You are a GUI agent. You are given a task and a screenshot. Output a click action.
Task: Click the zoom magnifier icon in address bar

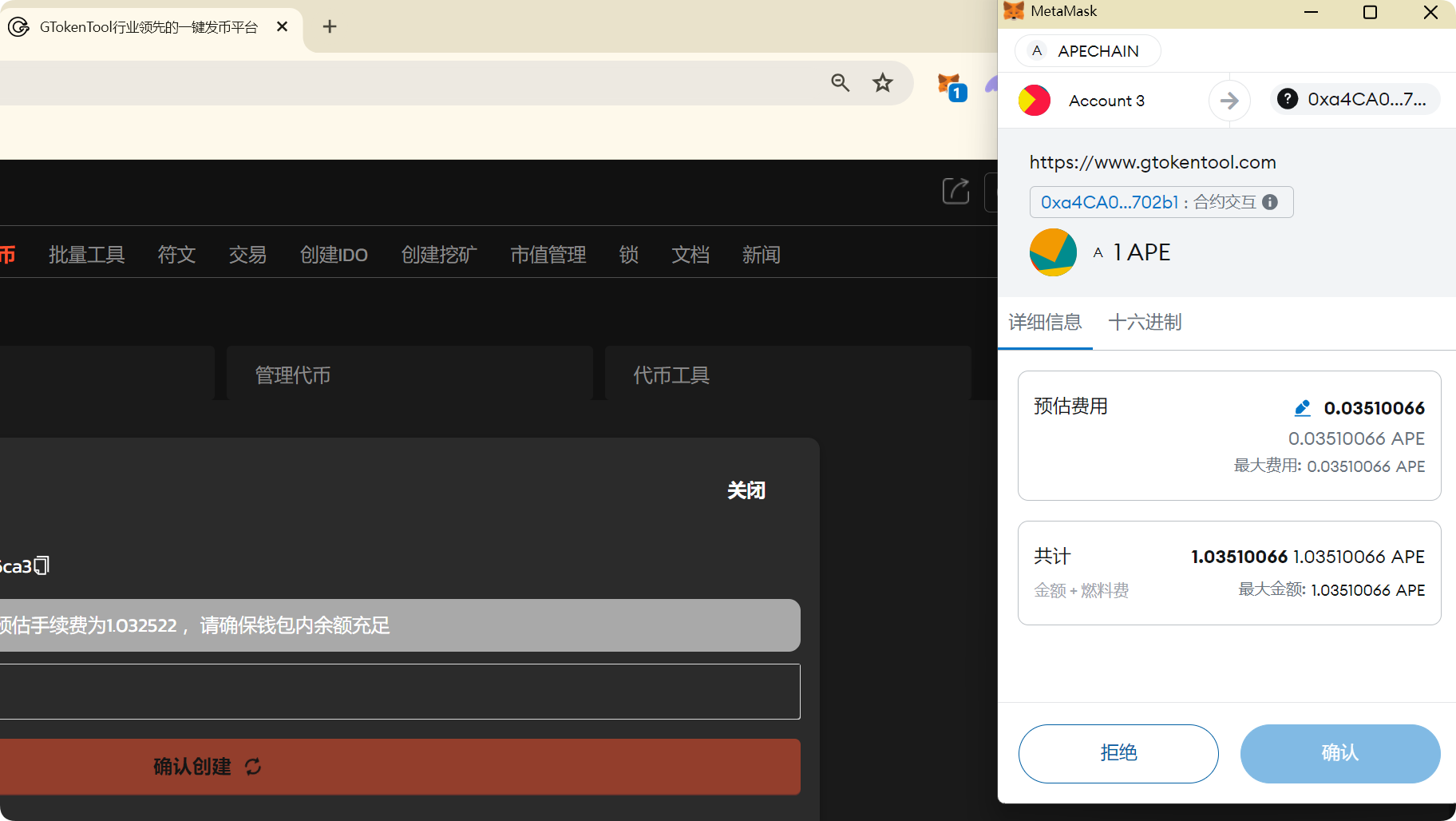coord(840,82)
